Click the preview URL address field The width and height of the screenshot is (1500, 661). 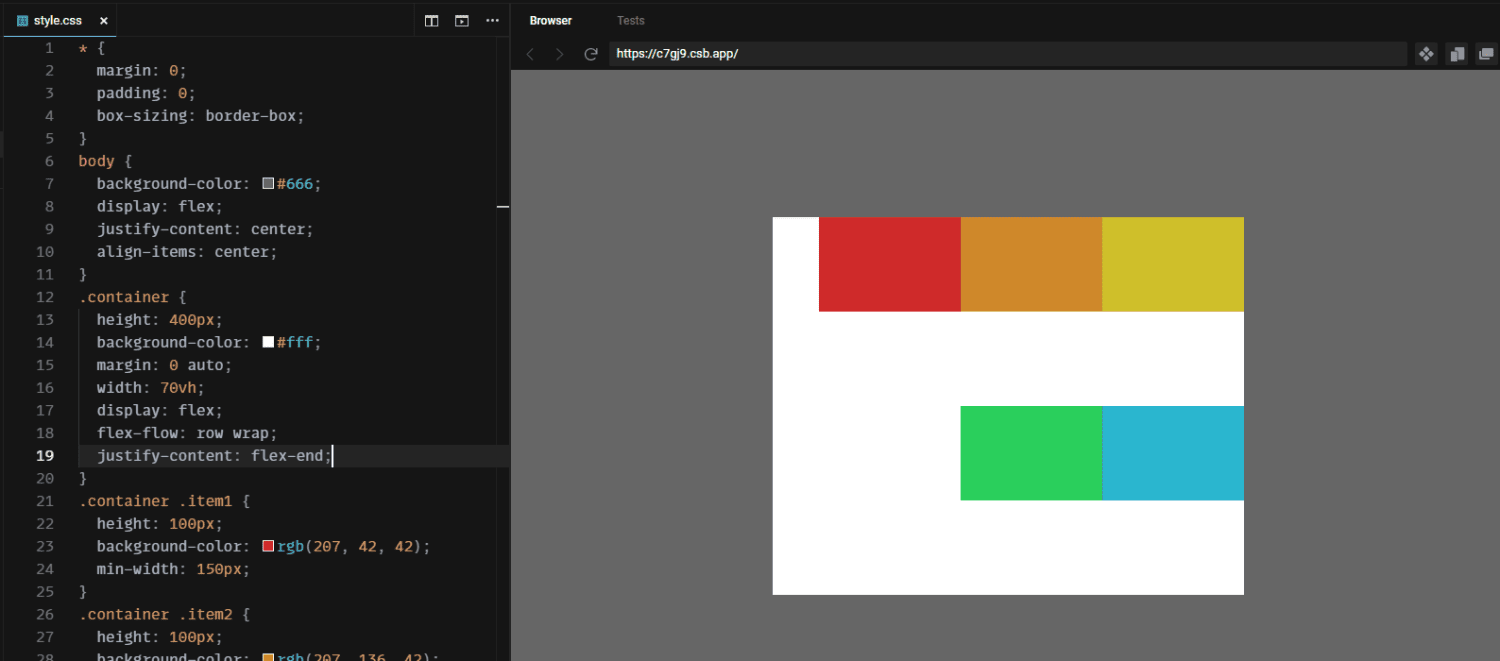1008,54
